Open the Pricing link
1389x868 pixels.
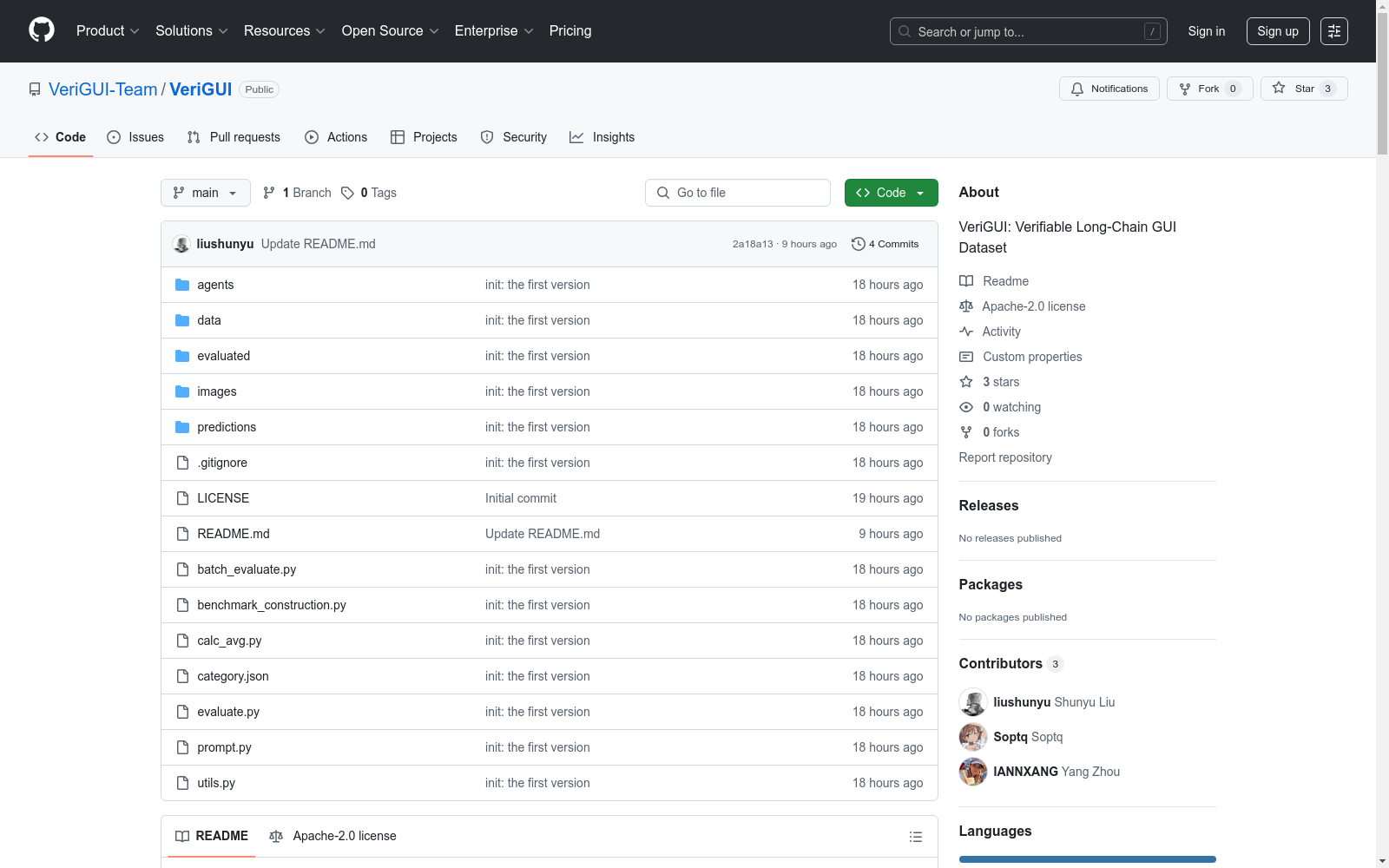pos(570,31)
